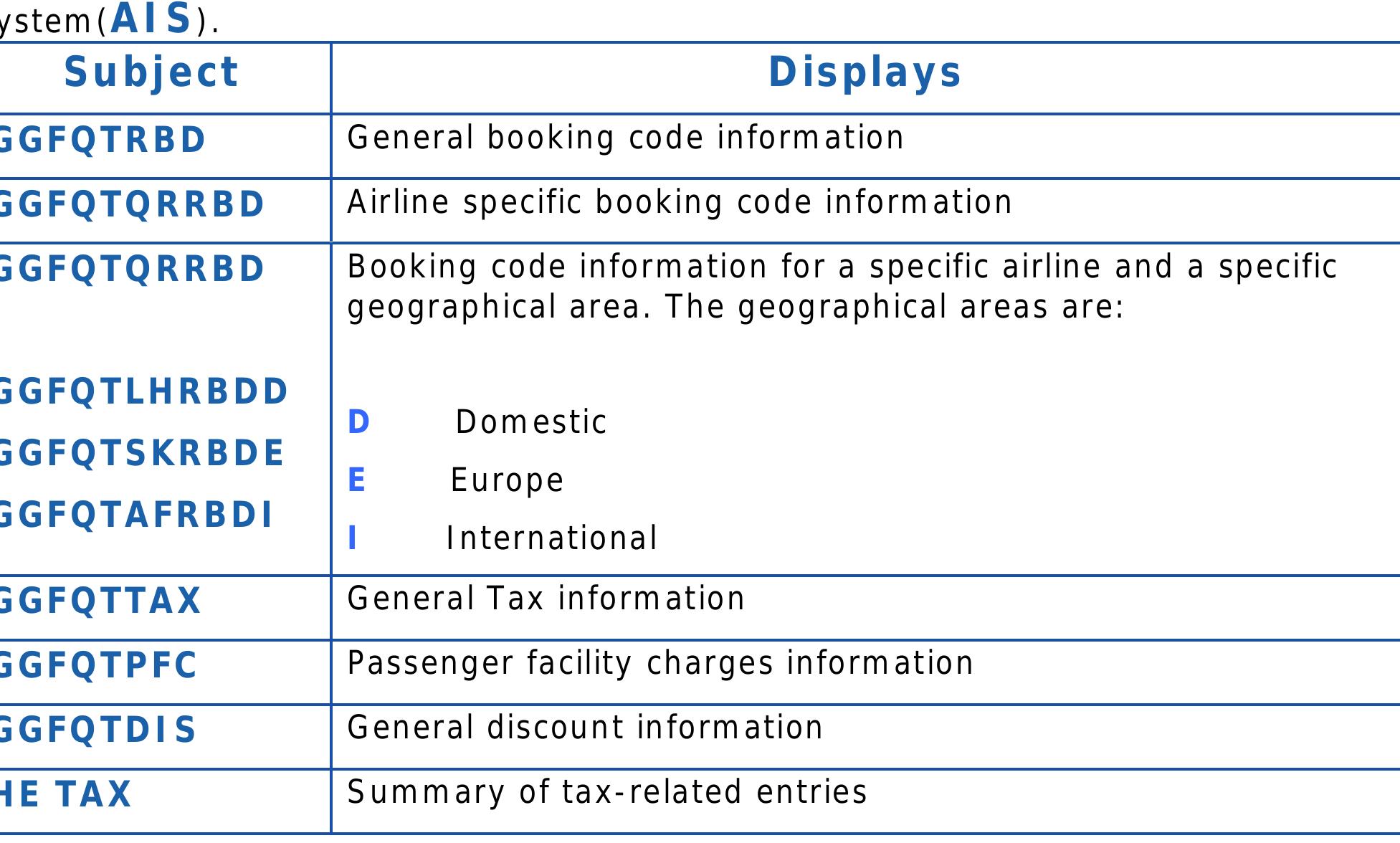This screenshot has height=843, width=1400.
Task: Click the Subject column header
Action: [151, 72]
